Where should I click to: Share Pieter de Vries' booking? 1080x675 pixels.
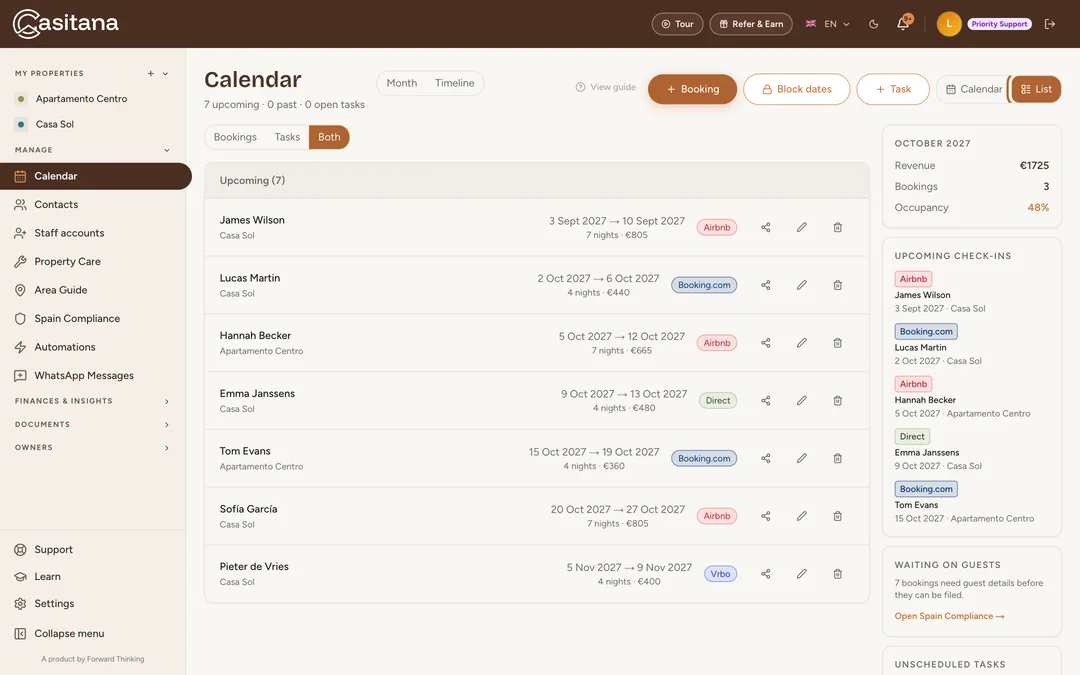(x=765, y=574)
